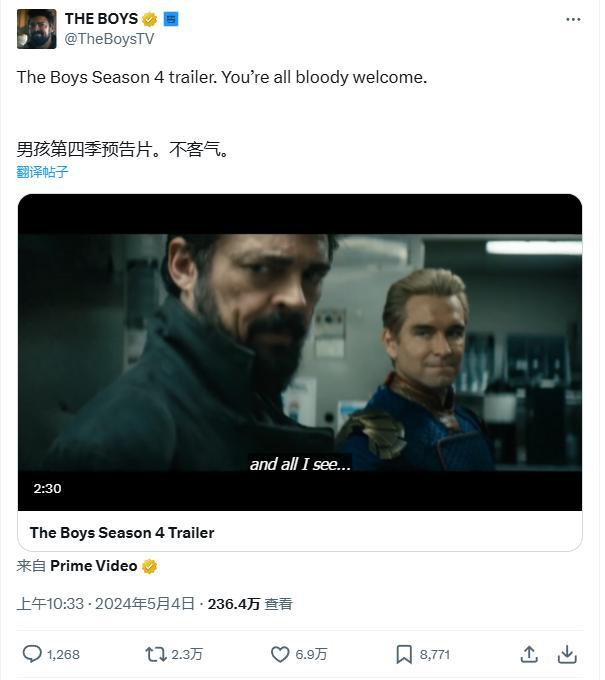The height and width of the screenshot is (680, 605).
Task: Like the post with heart icon
Action: (x=280, y=654)
